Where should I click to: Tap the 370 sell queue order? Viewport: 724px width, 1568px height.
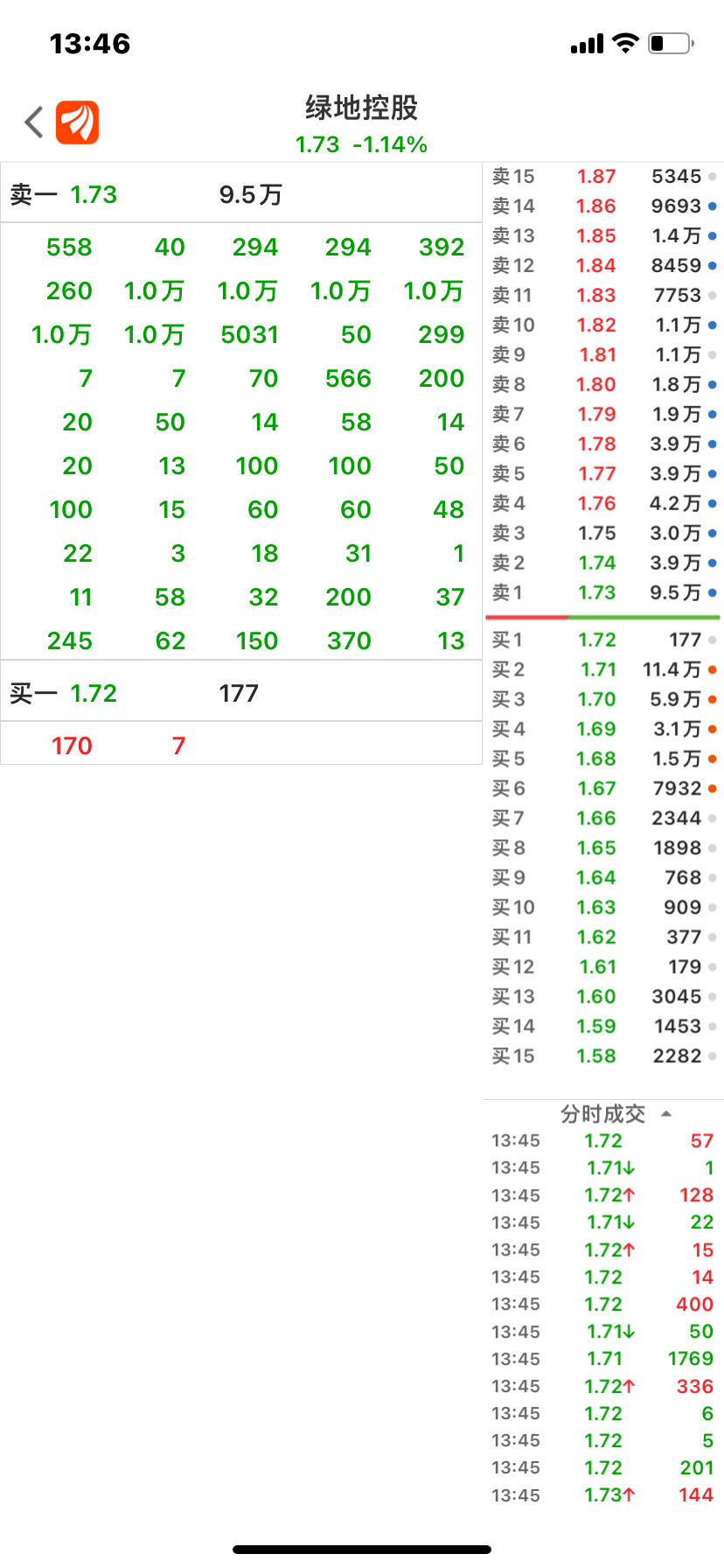click(349, 641)
